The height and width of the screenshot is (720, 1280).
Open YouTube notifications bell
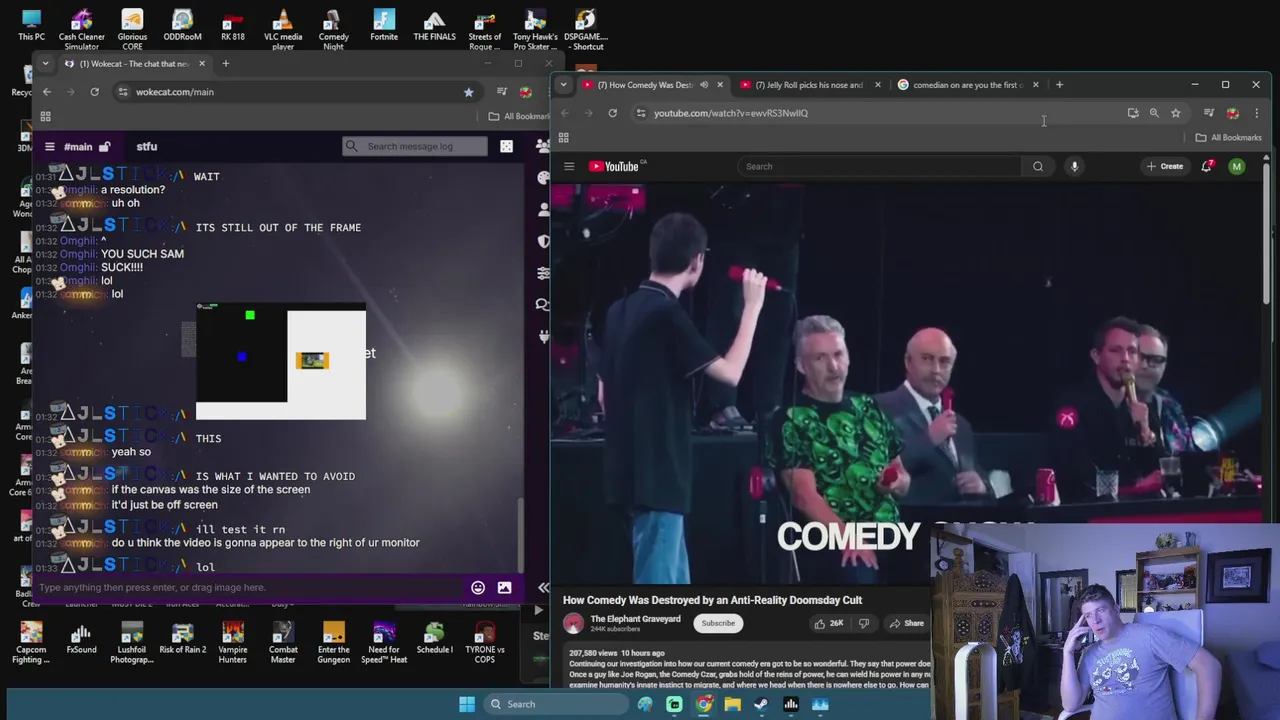1207,166
